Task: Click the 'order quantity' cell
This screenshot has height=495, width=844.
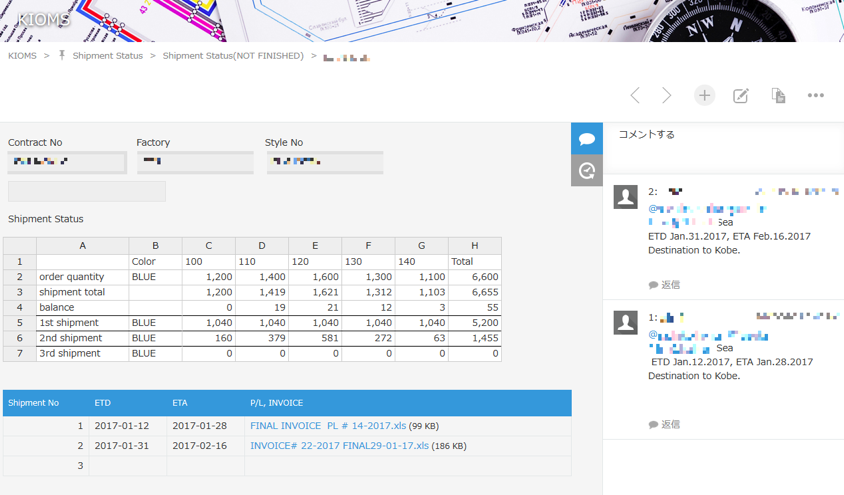Action: click(82, 277)
